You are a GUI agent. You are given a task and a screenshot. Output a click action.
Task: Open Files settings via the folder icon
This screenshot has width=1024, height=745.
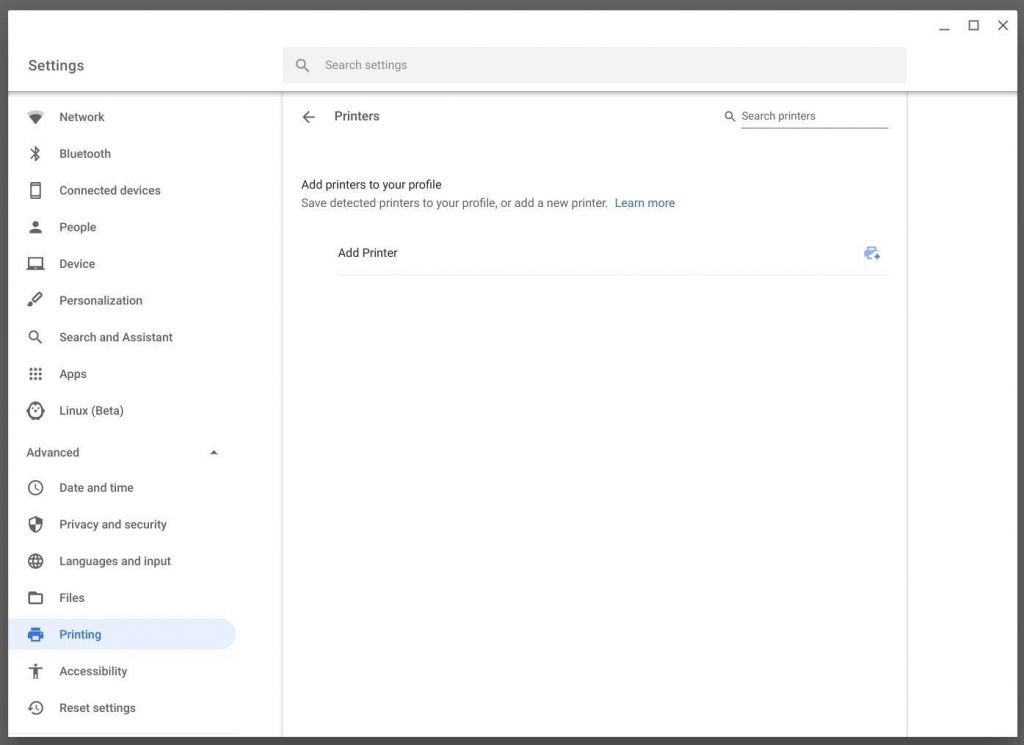[36, 597]
